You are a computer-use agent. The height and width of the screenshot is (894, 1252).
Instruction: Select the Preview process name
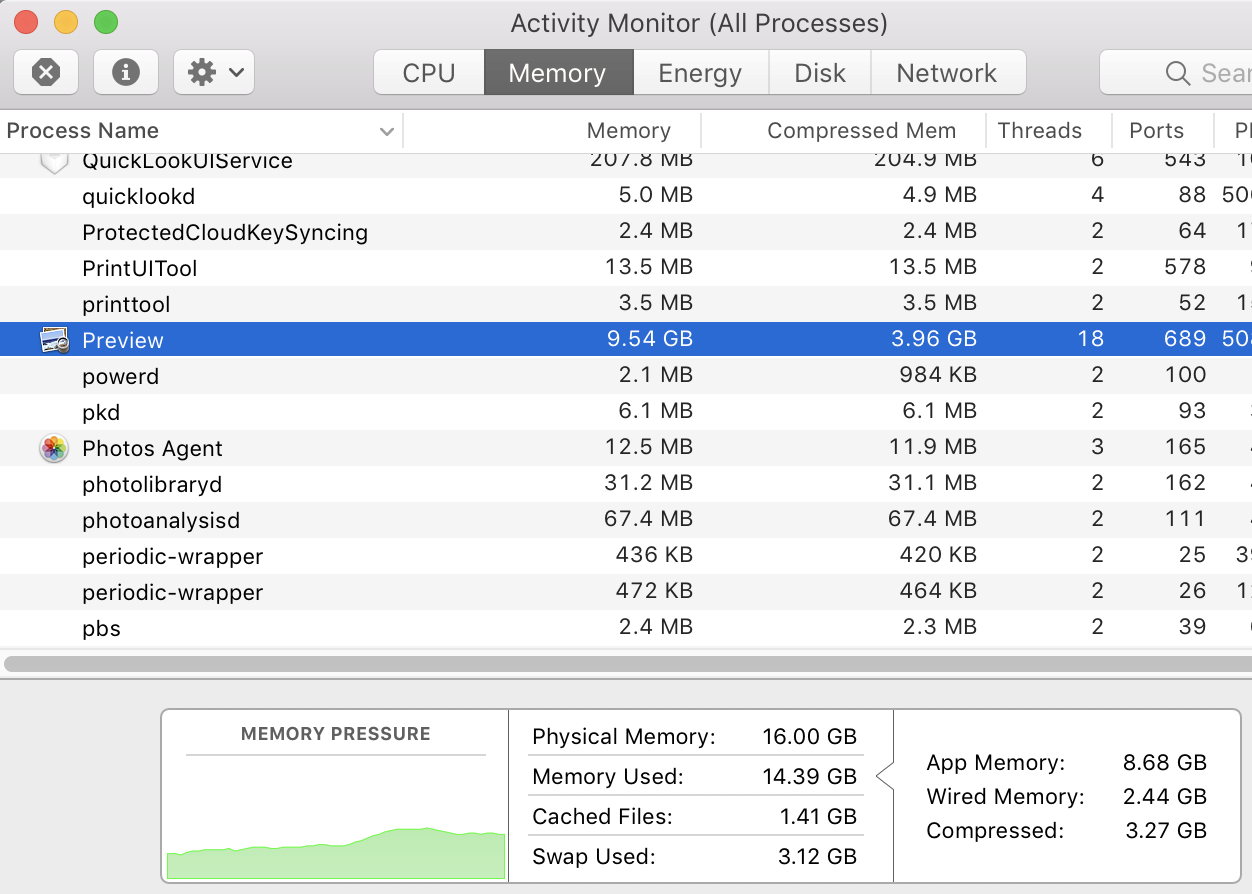pyautogui.click(x=122, y=341)
